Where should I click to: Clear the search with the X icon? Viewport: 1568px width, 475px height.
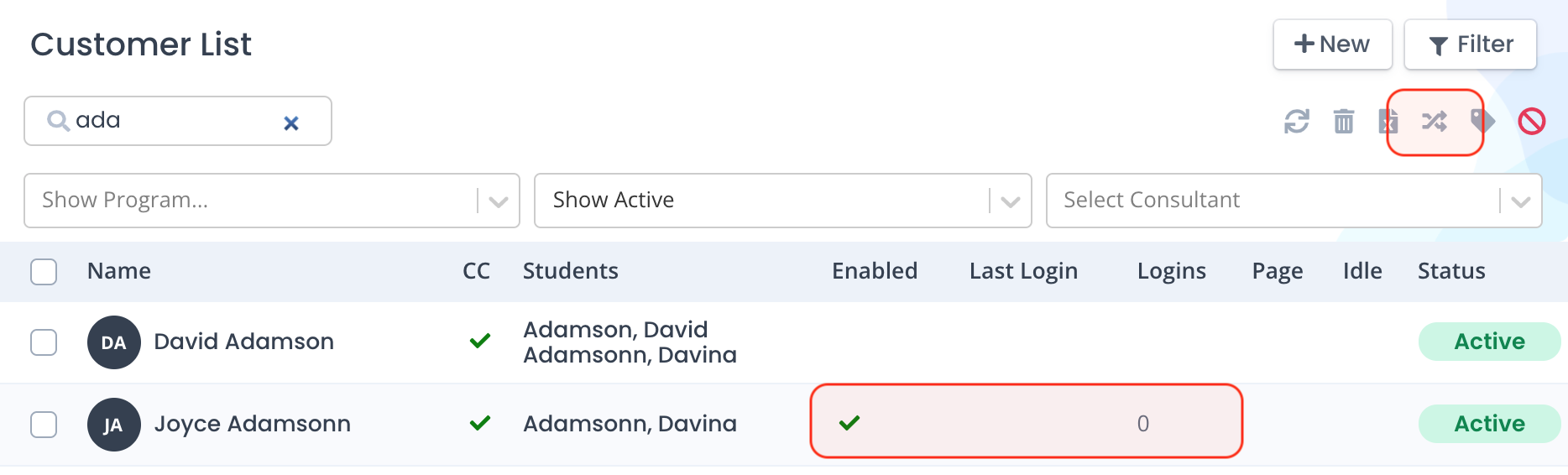(291, 123)
